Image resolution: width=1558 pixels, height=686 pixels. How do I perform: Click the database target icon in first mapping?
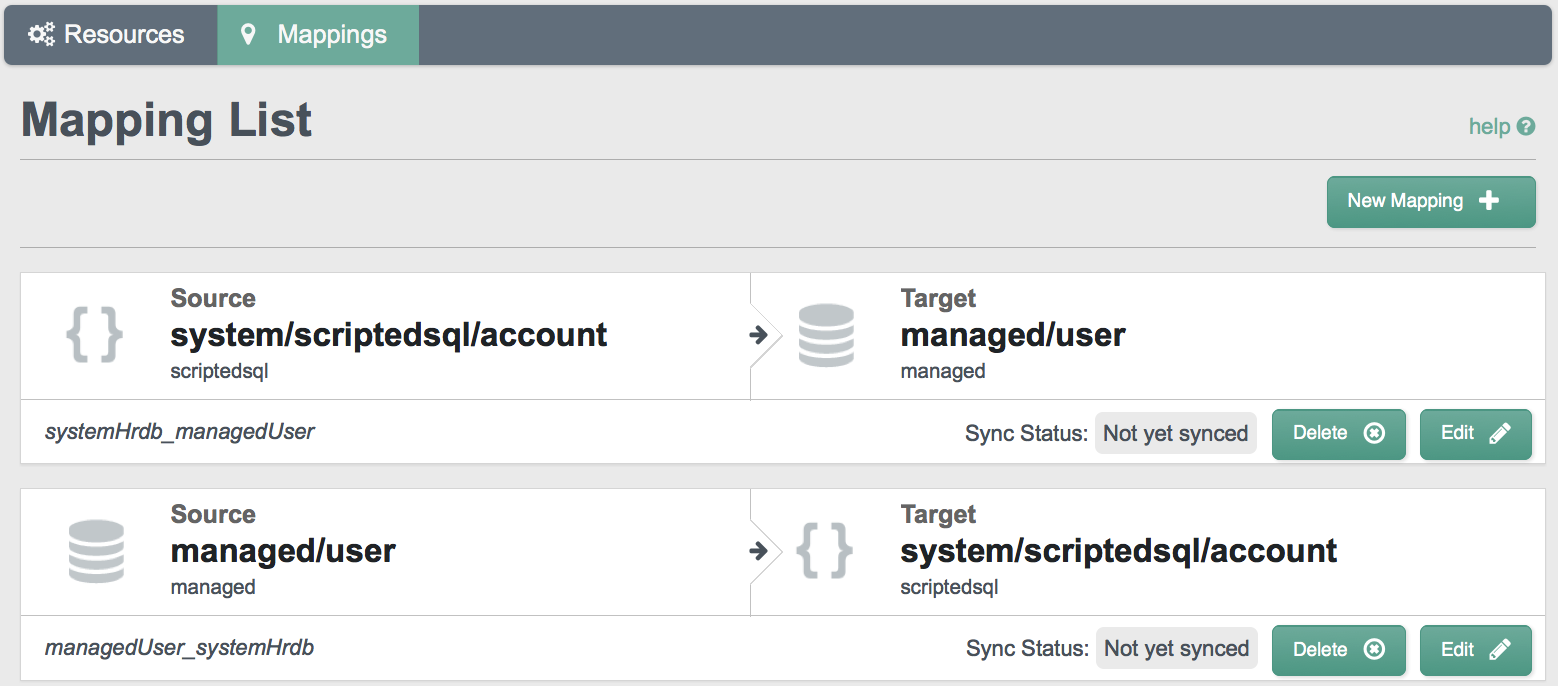pos(827,335)
